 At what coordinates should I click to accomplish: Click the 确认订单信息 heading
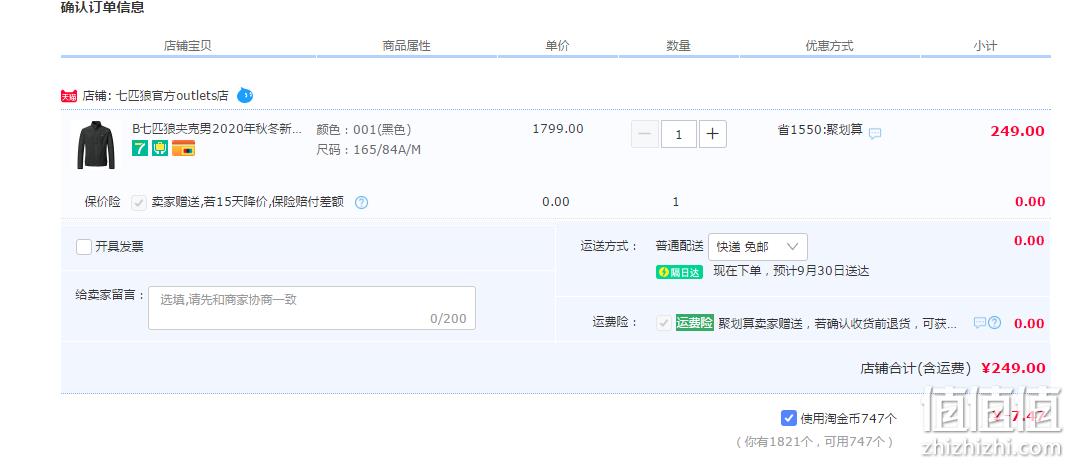pyautogui.click(x=102, y=8)
